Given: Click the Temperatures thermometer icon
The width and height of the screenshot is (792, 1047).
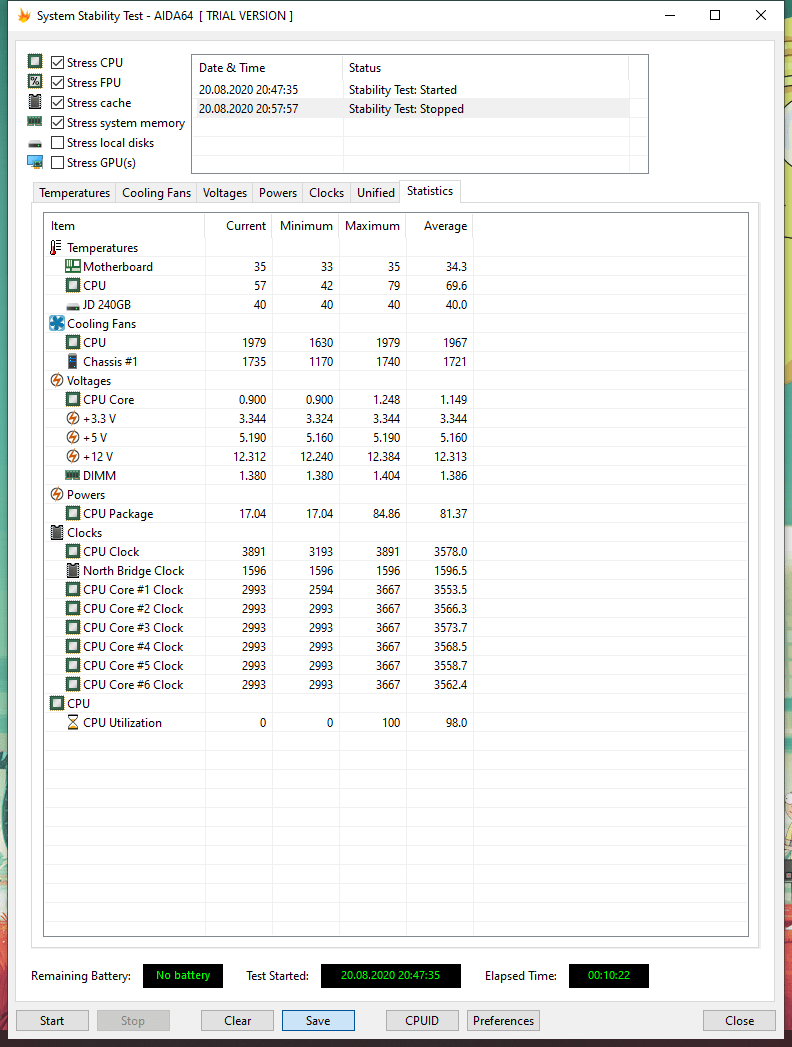Looking at the screenshot, I should click(56, 248).
